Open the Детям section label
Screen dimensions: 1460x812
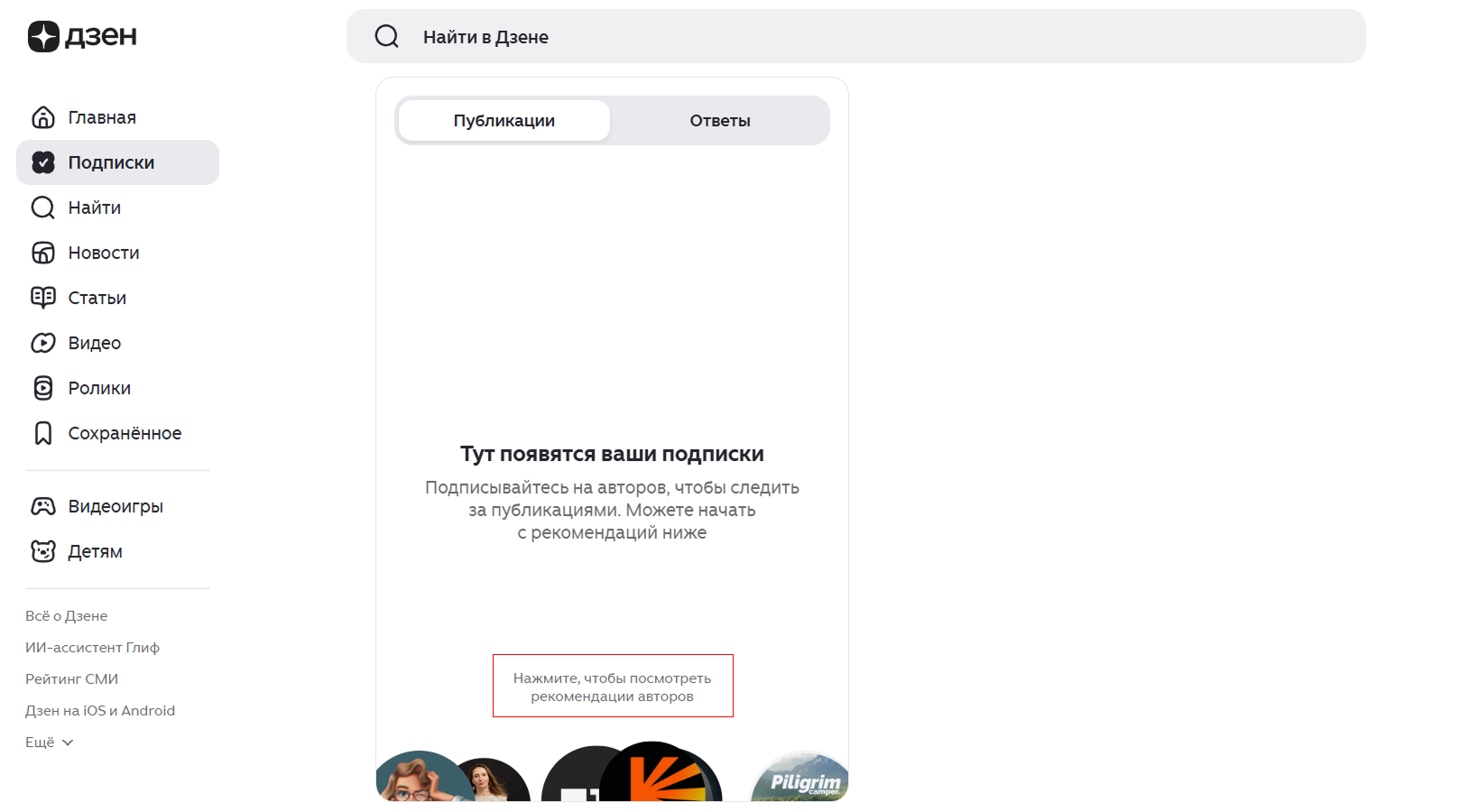pos(96,551)
